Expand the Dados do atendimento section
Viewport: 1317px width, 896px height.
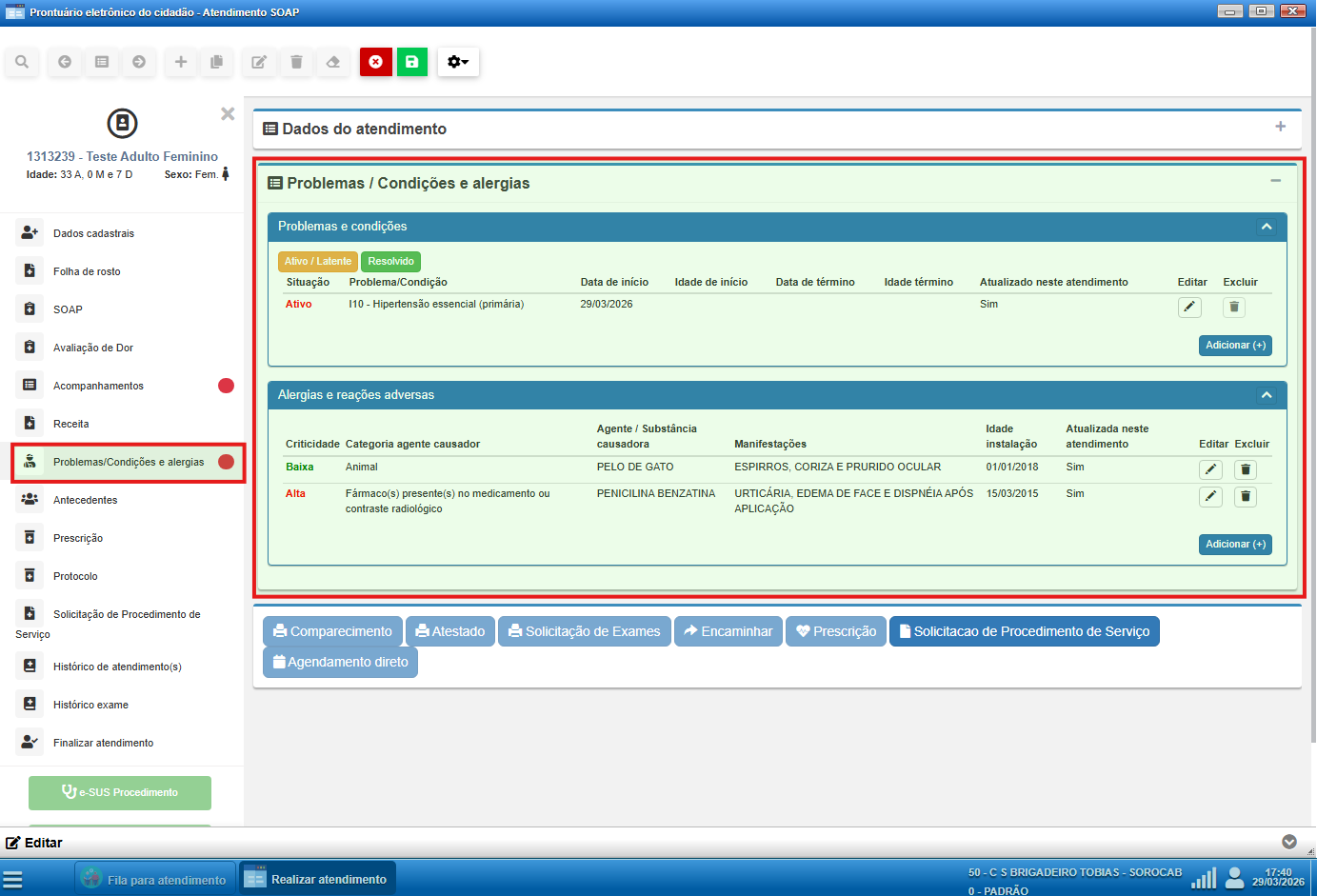[x=1280, y=127]
